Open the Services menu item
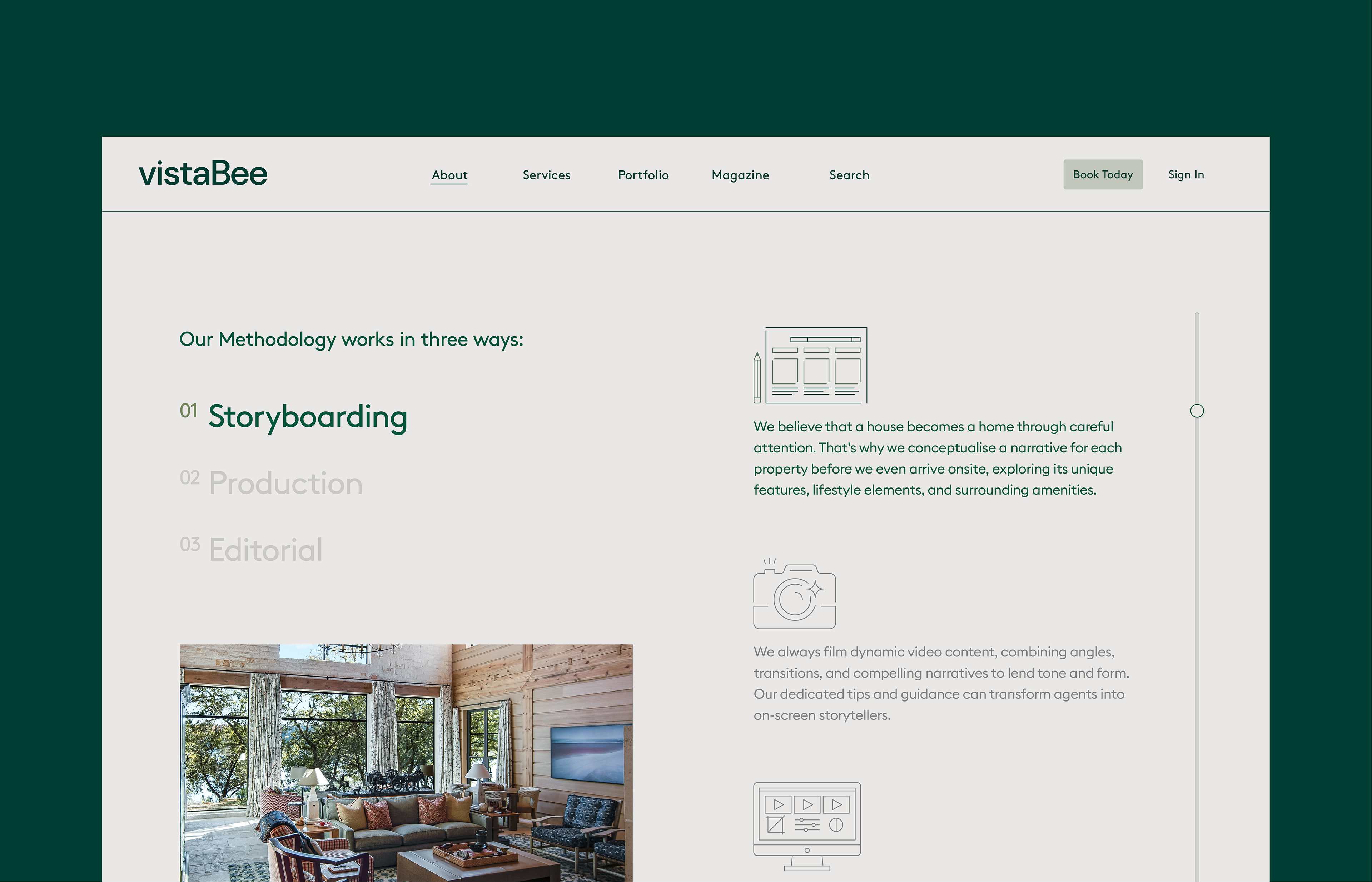Image resolution: width=1372 pixels, height=882 pixels. [546, 175]
